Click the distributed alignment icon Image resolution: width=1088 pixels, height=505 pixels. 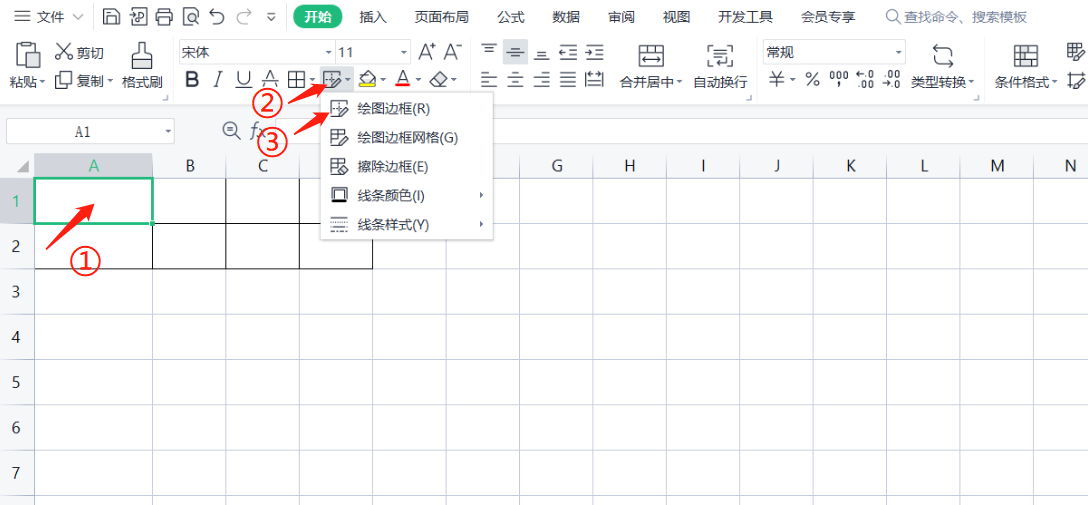[595, 80]
